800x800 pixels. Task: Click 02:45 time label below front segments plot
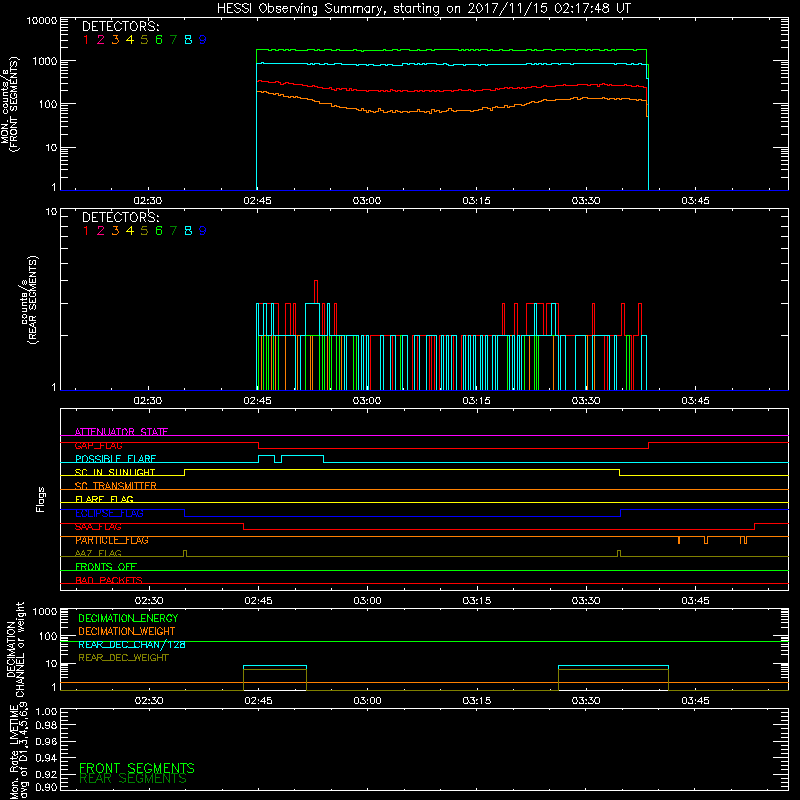point(258,201)
